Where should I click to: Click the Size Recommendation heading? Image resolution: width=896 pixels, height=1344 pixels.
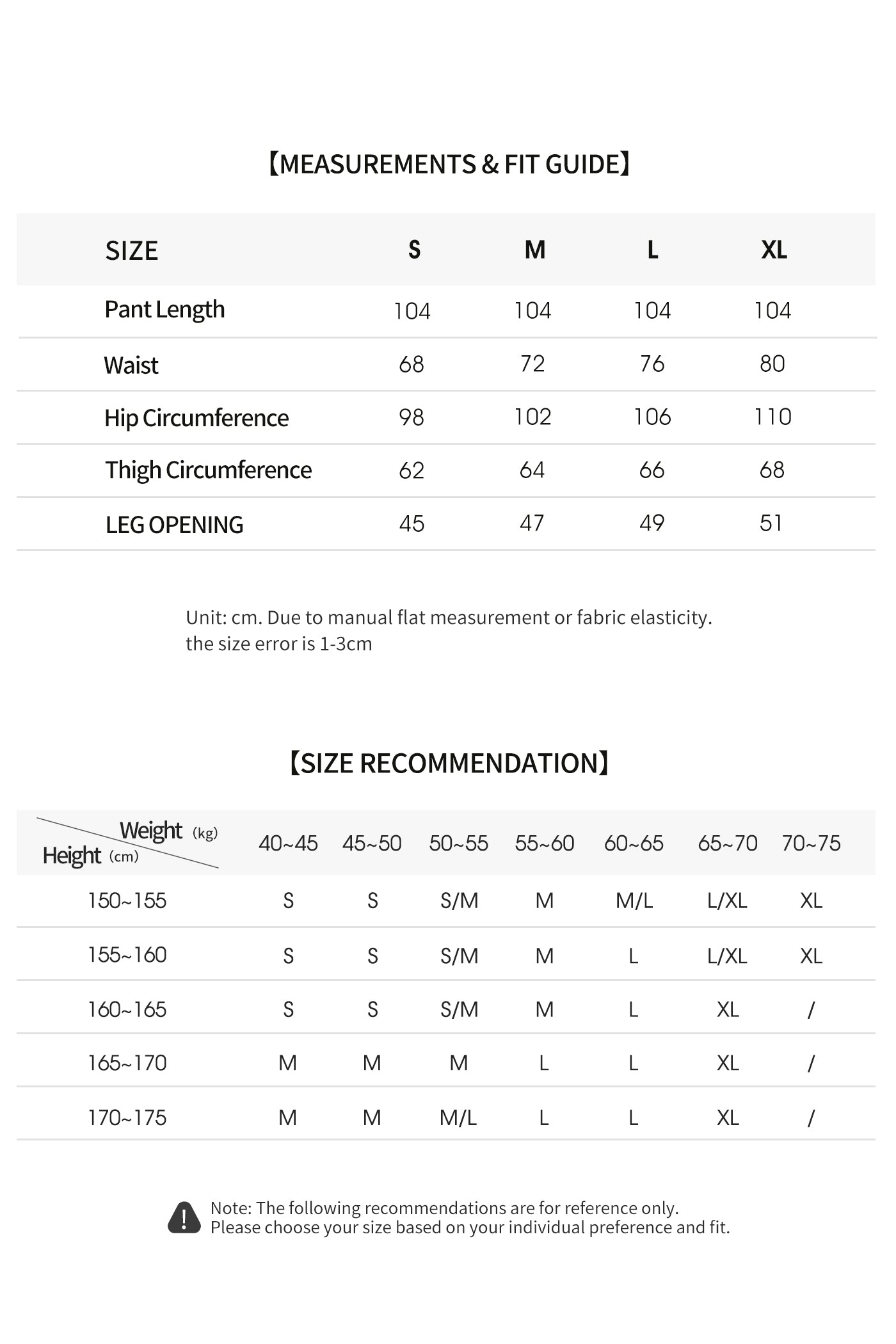pos(449,763)
